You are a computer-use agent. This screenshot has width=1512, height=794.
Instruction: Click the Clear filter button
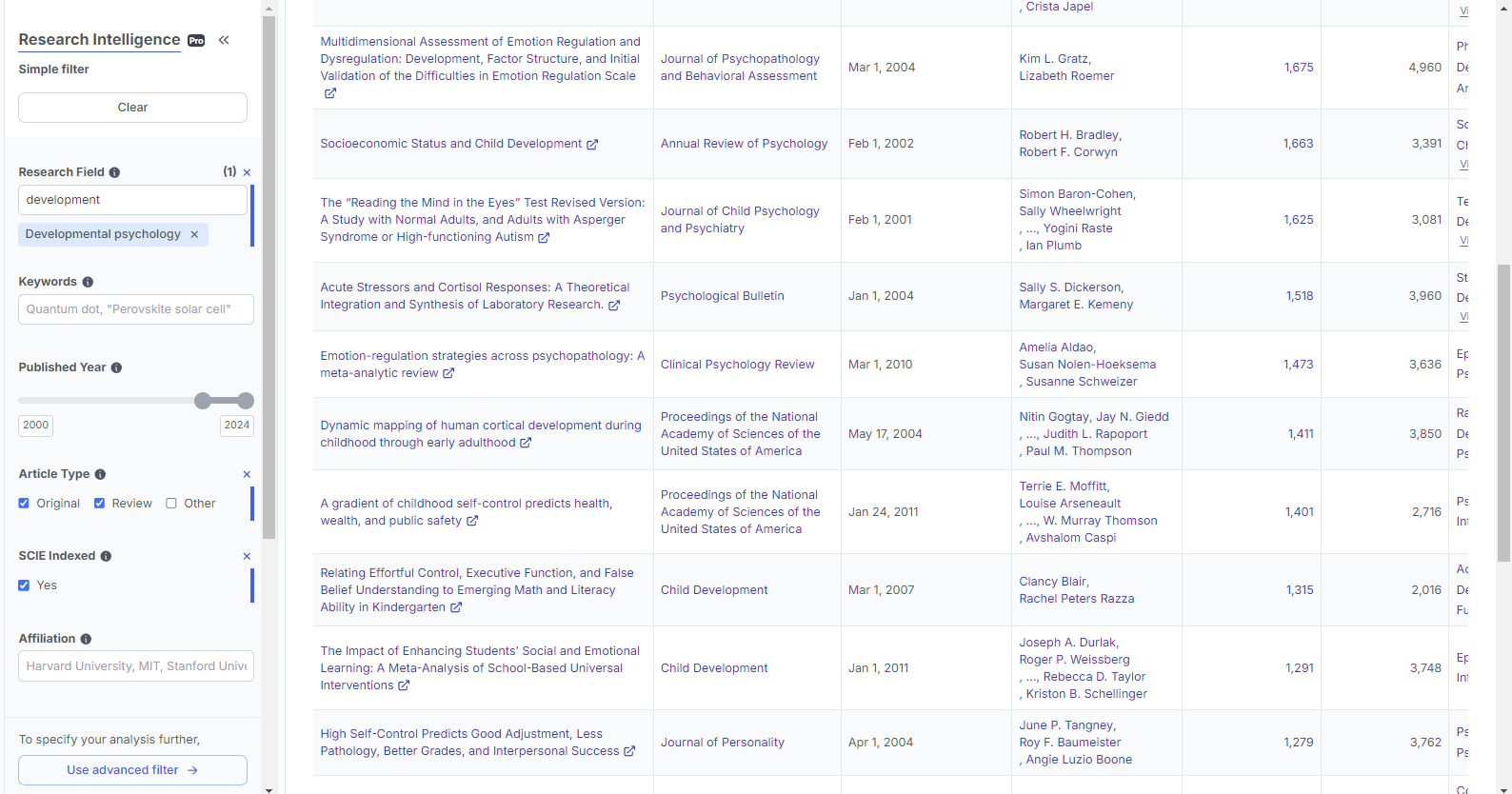(132, 108)
